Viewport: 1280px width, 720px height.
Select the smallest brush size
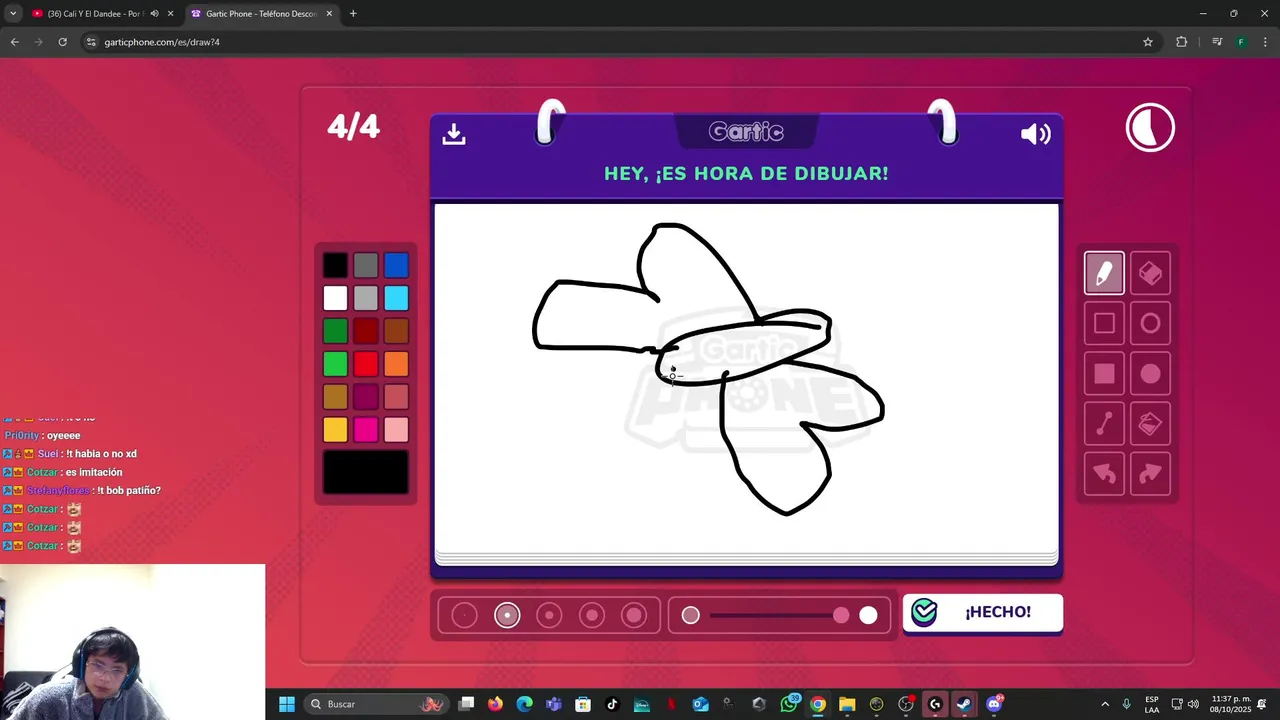(464, 616)
